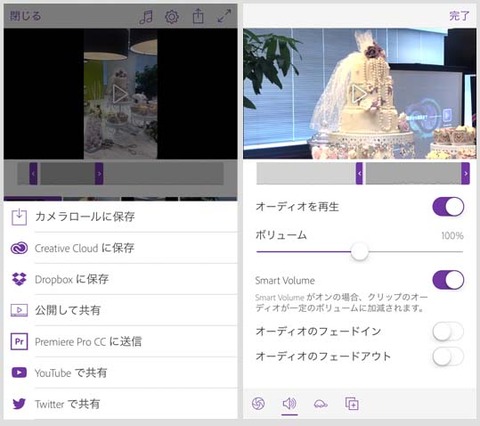Tap the 完了 done button
Image resolution: width=480 pixels, height=426 pixels.
coord(459,16)
